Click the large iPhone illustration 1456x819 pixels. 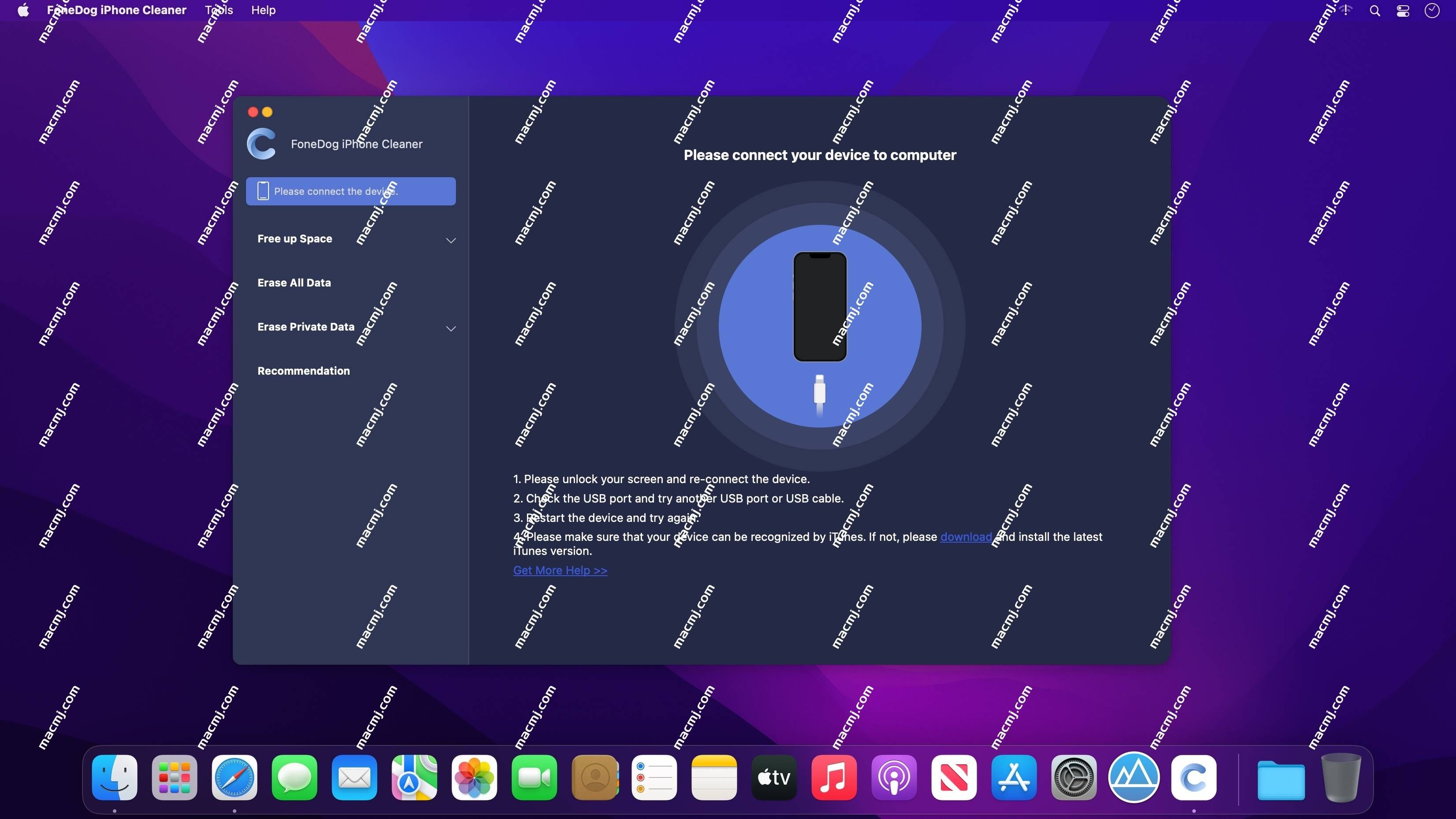point(820,306)
